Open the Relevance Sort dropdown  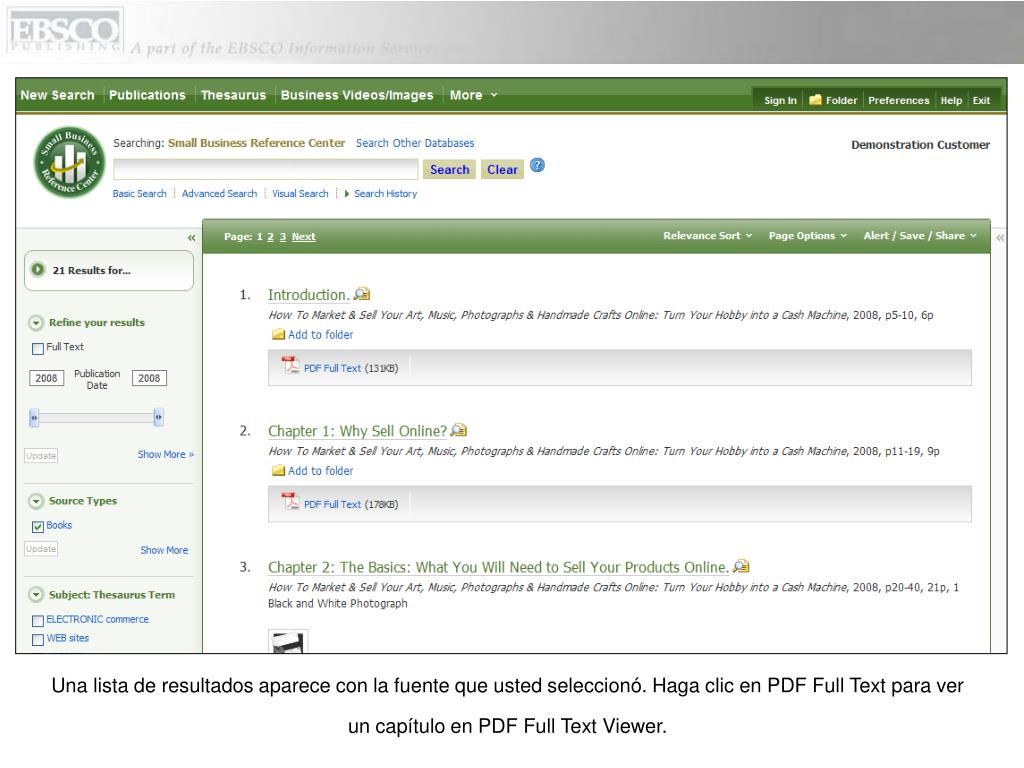point(708,236)
